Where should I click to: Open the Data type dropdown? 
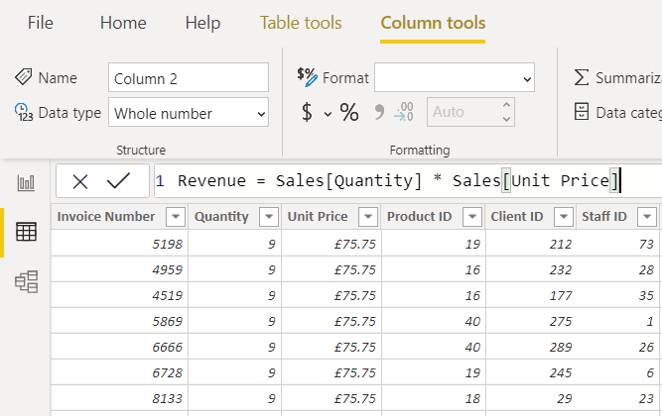point(188,114)
